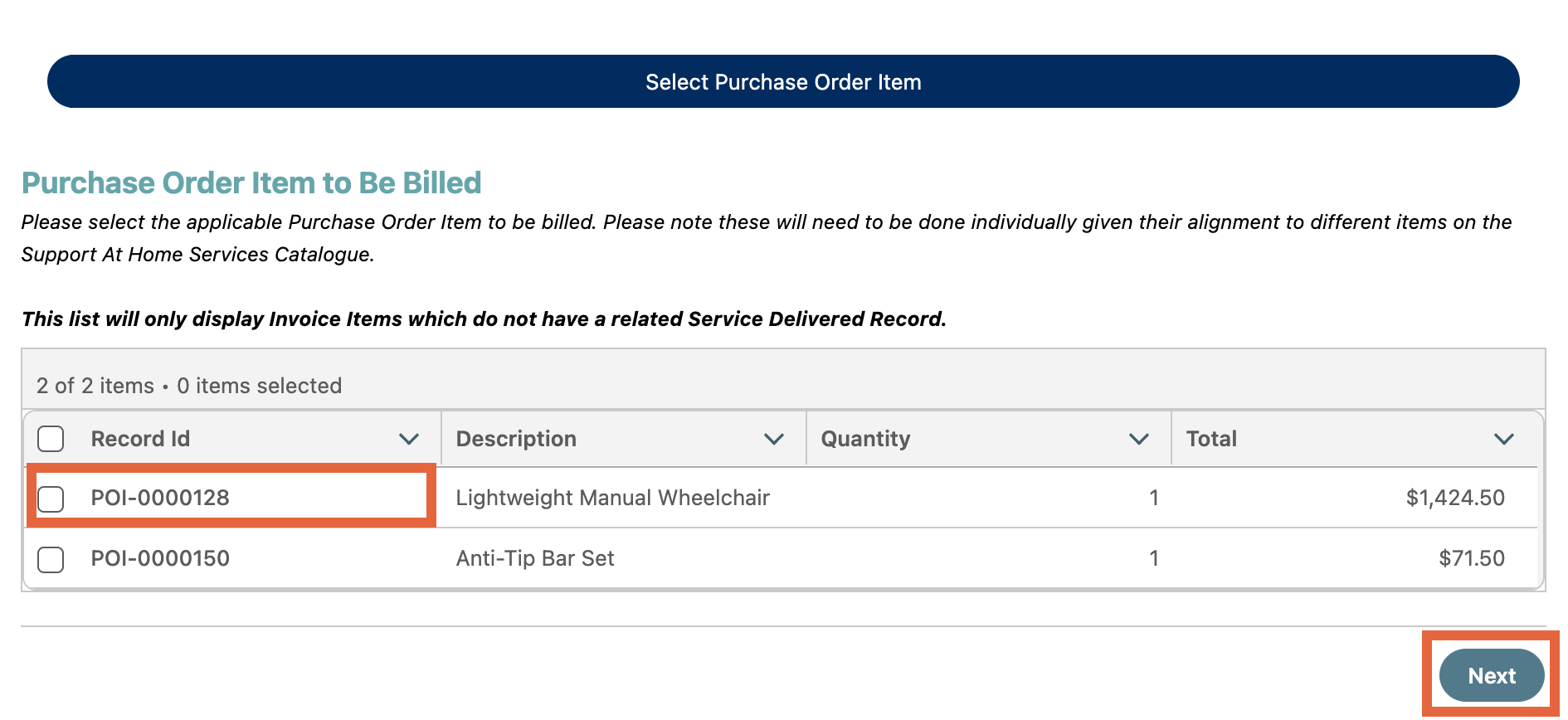The height and width of the screenshot is (720, 1568).
Task: Click the $71.50 total cell
Action: pyautogui.click(x=1471, y=558)
